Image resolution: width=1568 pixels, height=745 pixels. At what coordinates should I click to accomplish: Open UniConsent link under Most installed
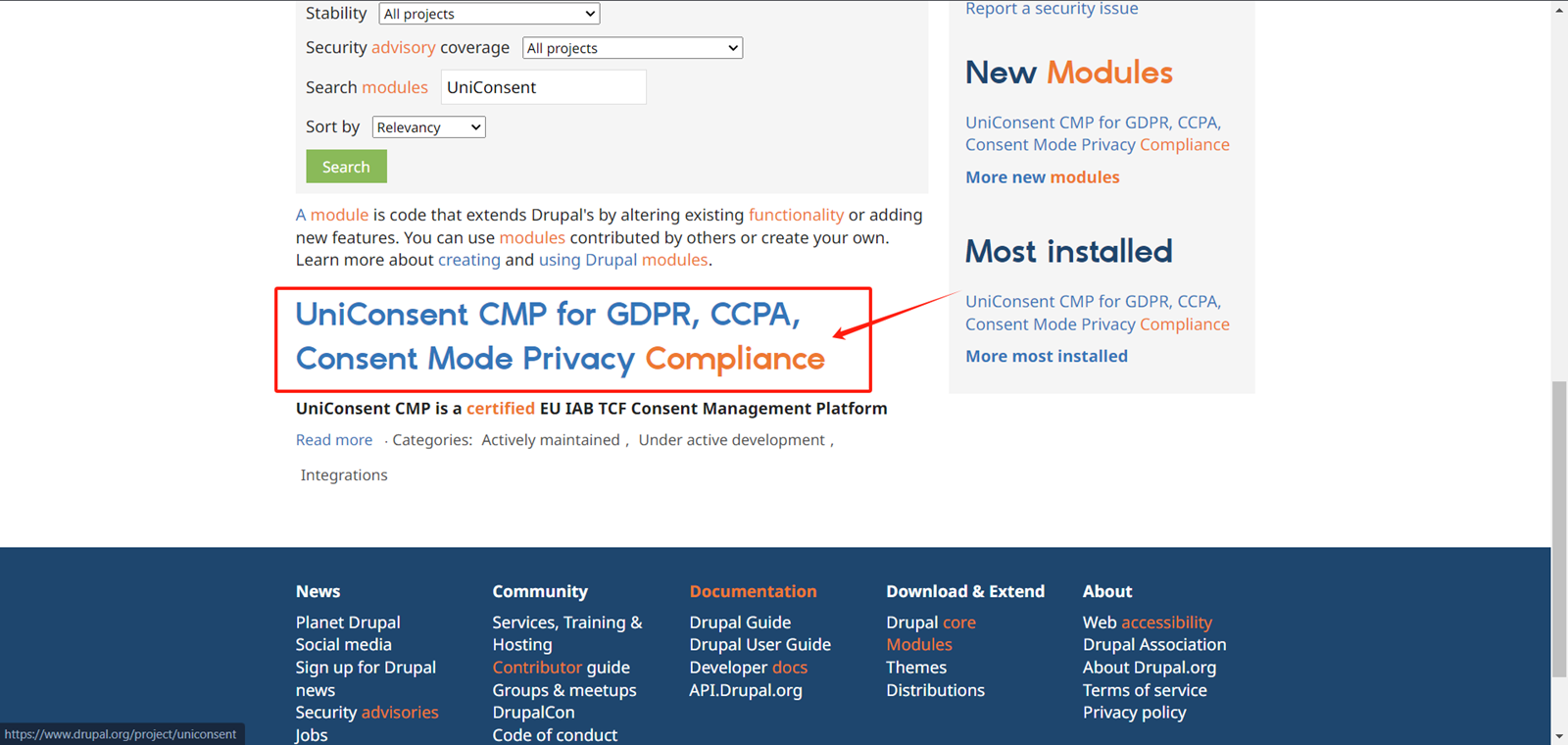pos(1098,313)
